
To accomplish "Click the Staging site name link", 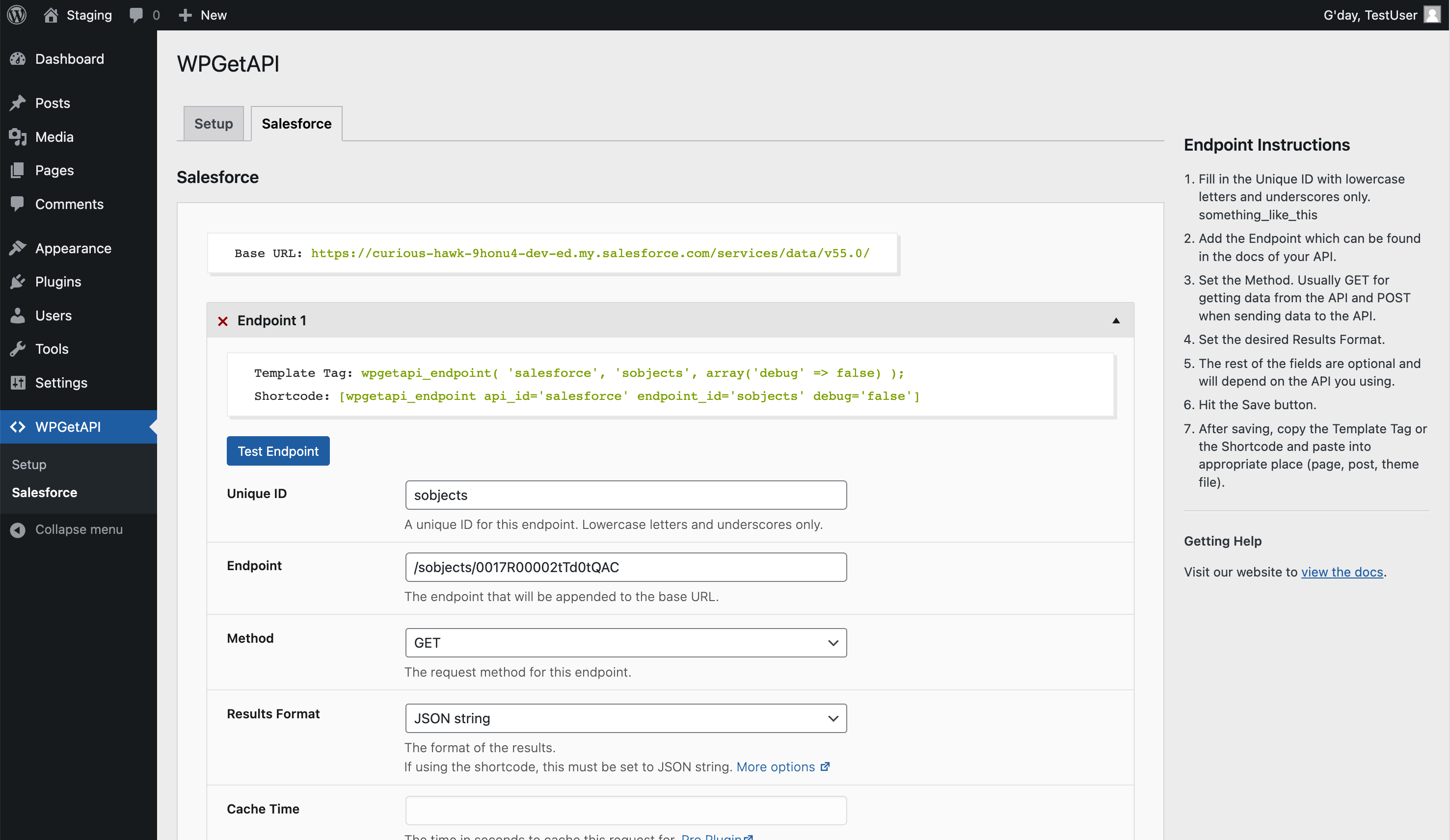I will [89, 15].
